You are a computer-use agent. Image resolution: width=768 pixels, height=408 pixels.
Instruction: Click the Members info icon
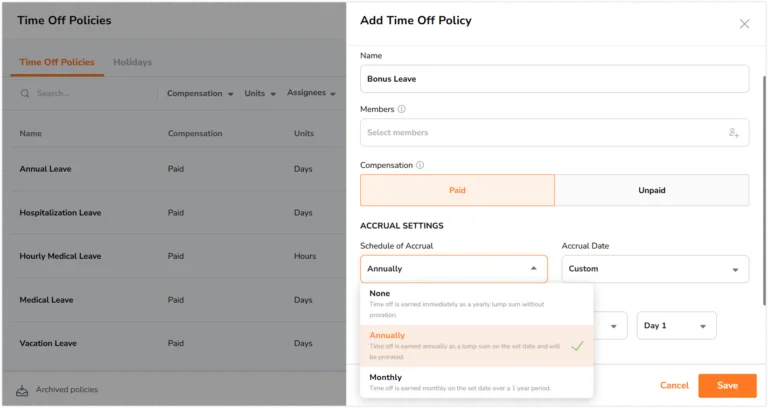[402, 109]
